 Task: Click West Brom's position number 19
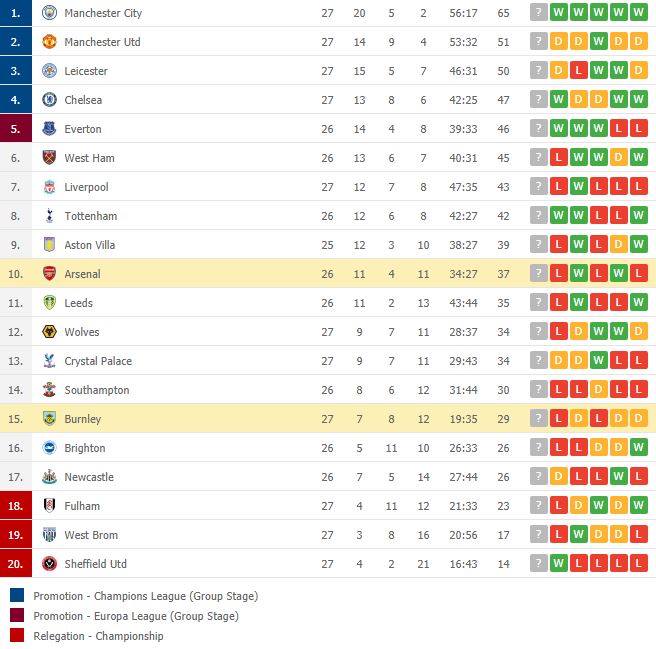click(x=15, y=535)
